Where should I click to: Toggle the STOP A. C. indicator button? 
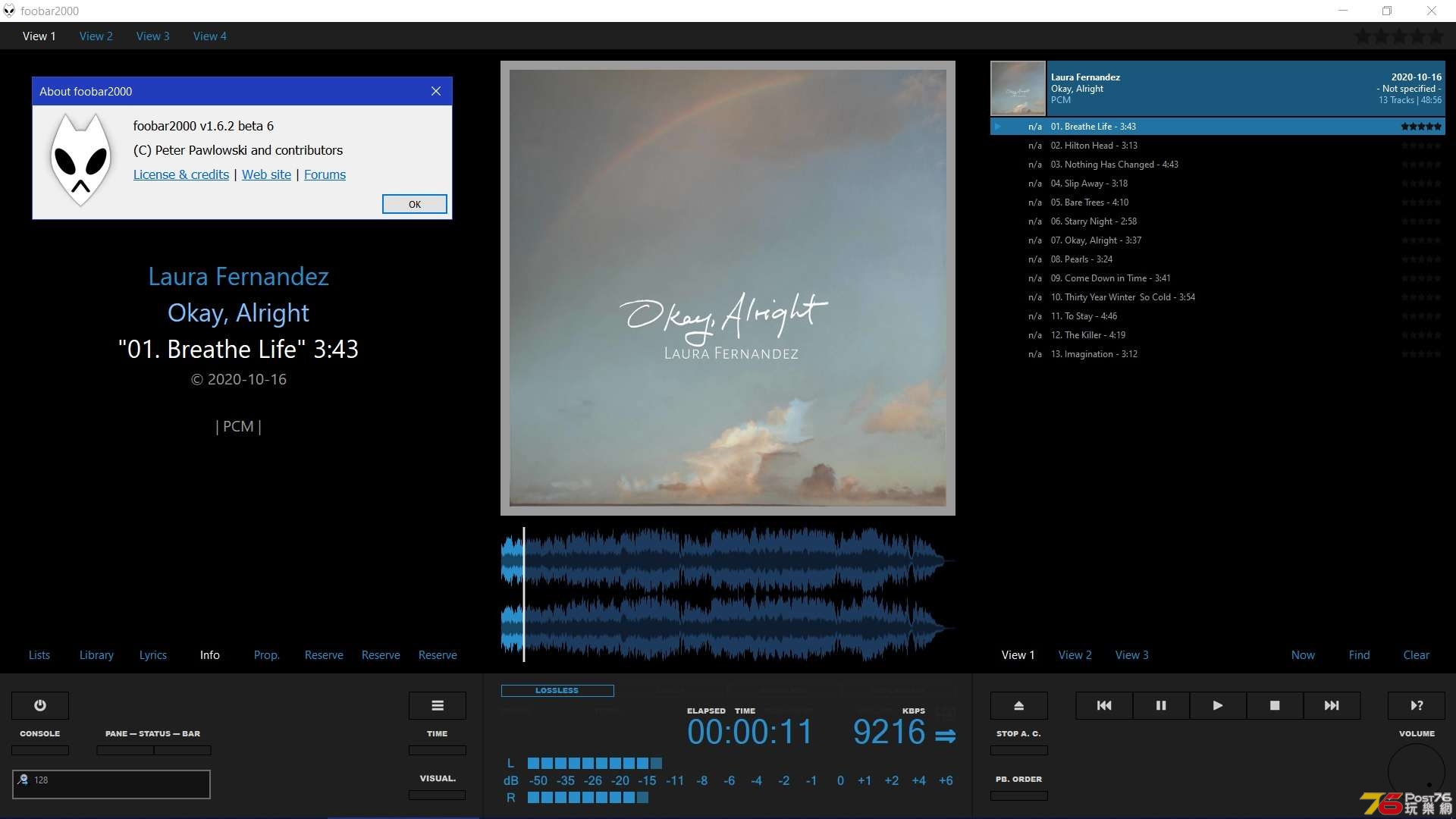(x=1019, y=750)
